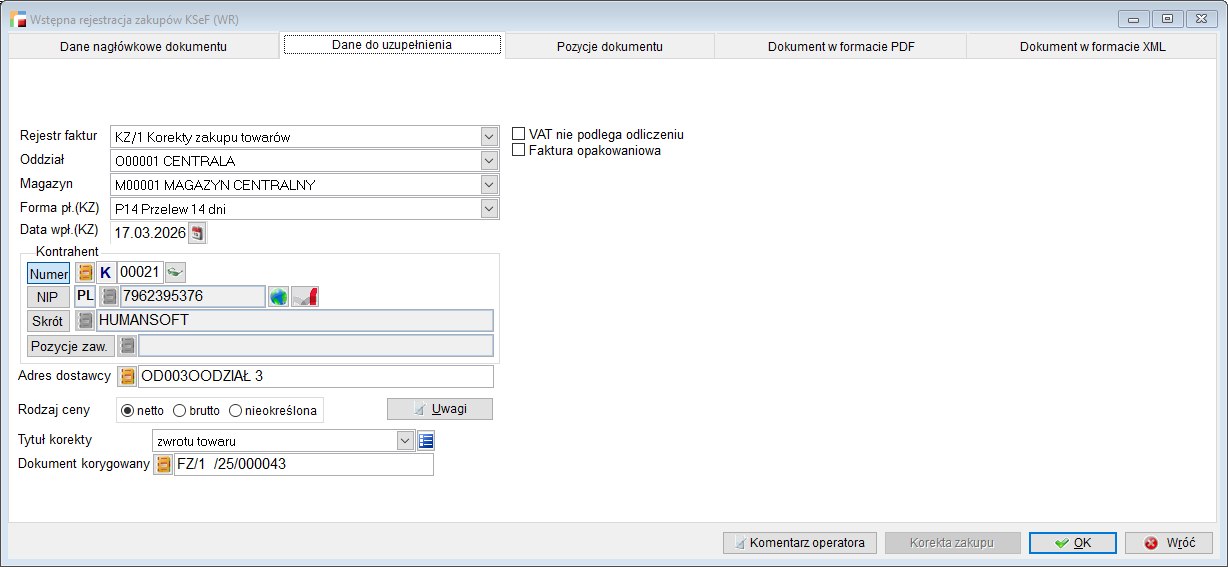Expand the Forma pł.(KZ) payment dropdown

489,209
